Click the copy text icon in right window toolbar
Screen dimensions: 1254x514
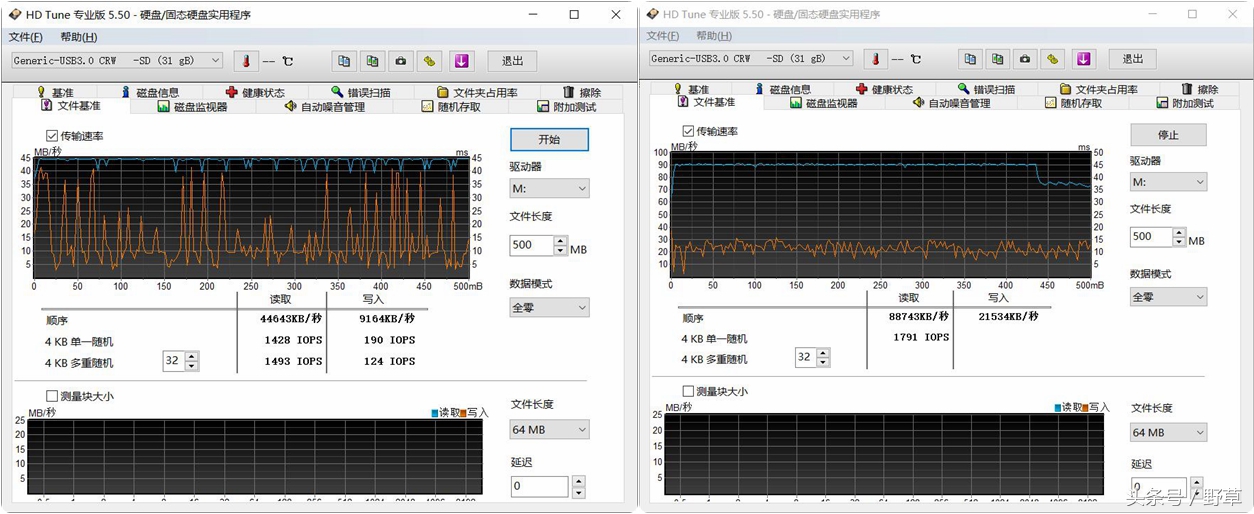[x=970, y=59]
